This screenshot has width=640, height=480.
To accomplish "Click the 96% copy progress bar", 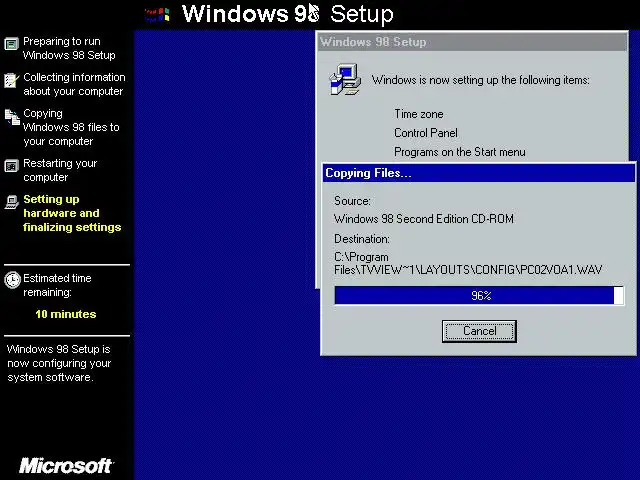I will tap(479, 296).
